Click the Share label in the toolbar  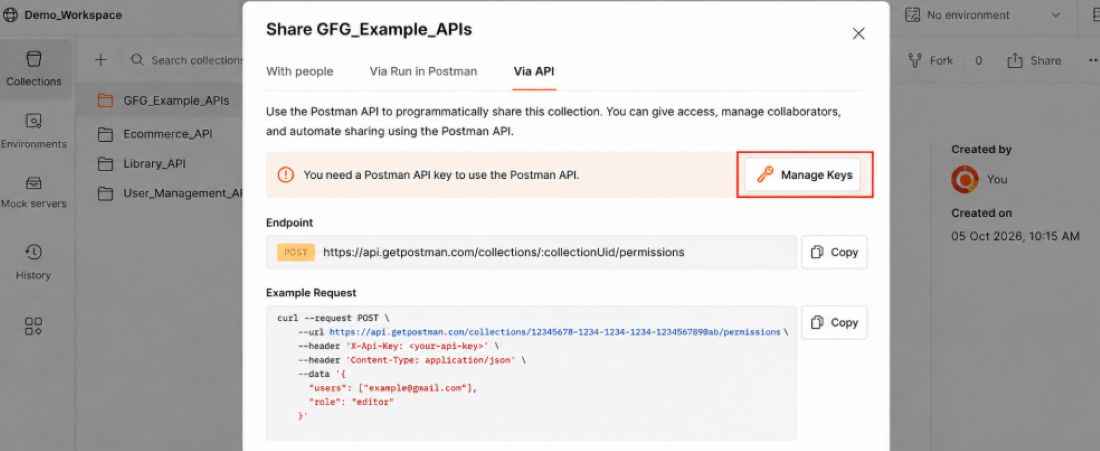tap(1045, 60)
